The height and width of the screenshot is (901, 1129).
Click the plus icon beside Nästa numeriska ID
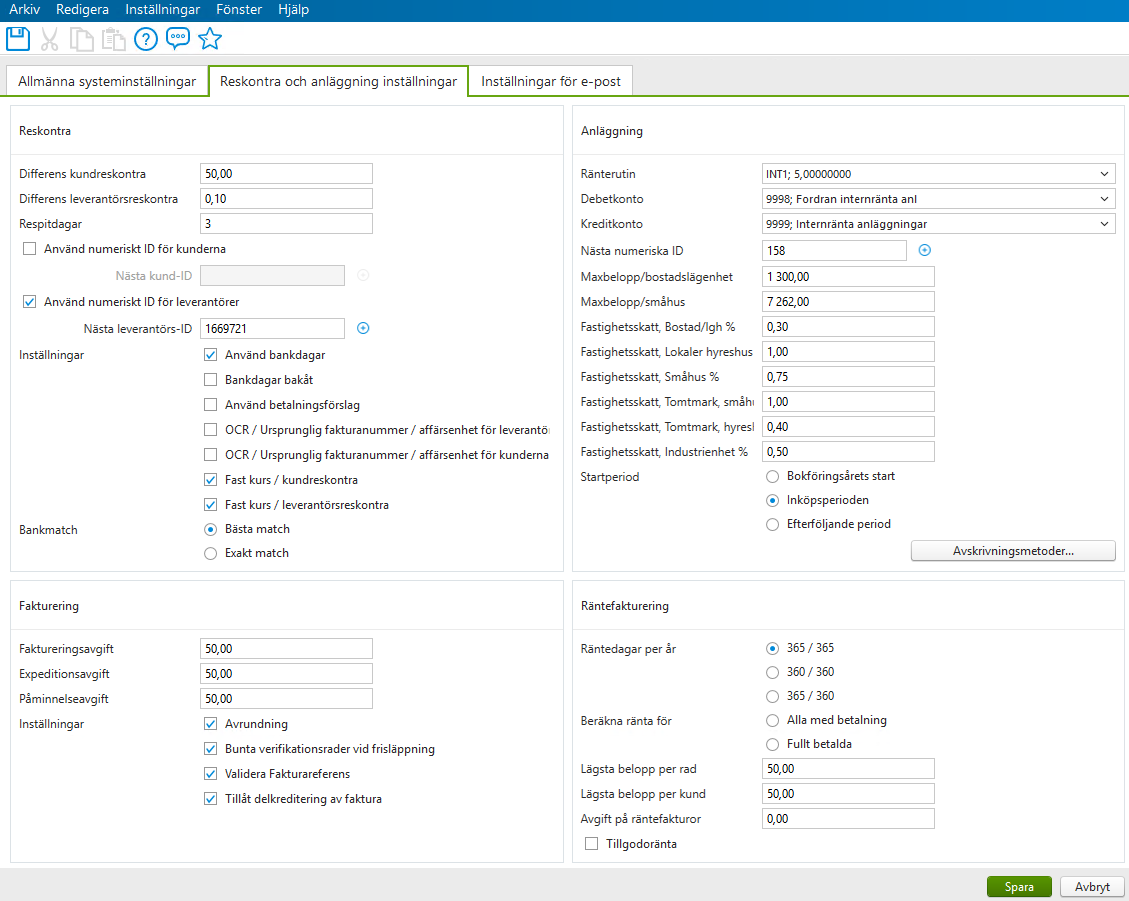coord(924,250)
